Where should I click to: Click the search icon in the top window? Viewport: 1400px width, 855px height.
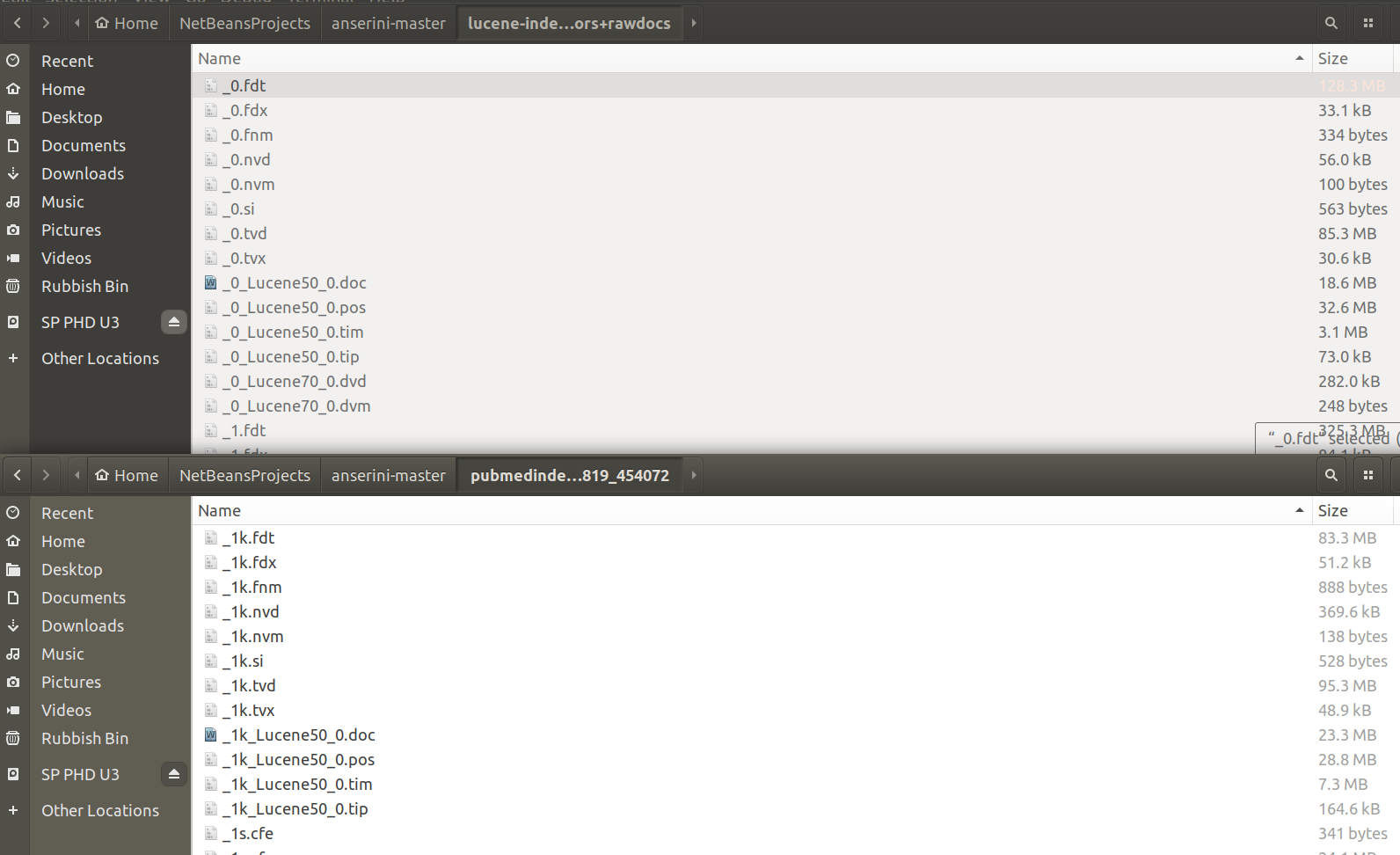tap(1331, 23)
